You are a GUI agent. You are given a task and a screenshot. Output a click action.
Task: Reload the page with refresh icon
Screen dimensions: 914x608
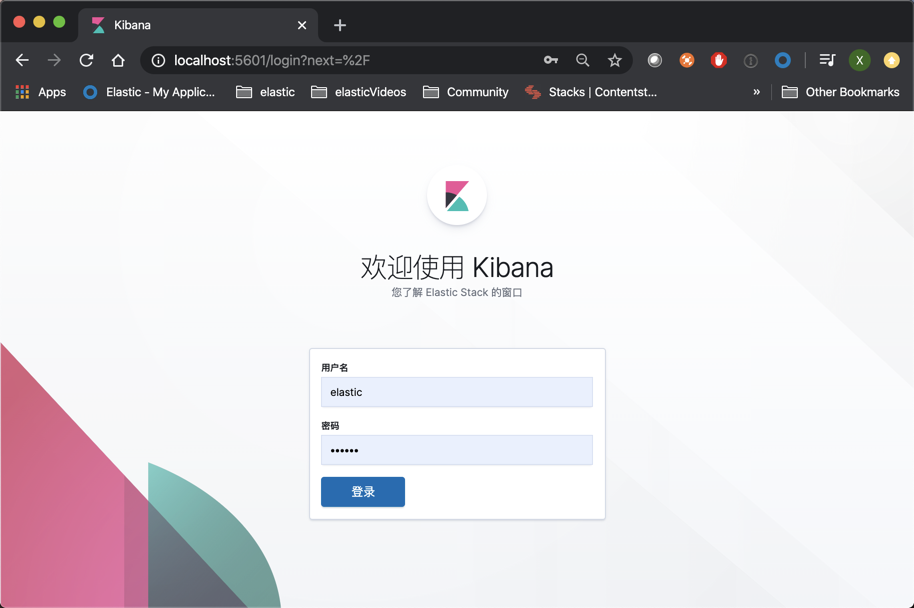[x=86, y=60]
